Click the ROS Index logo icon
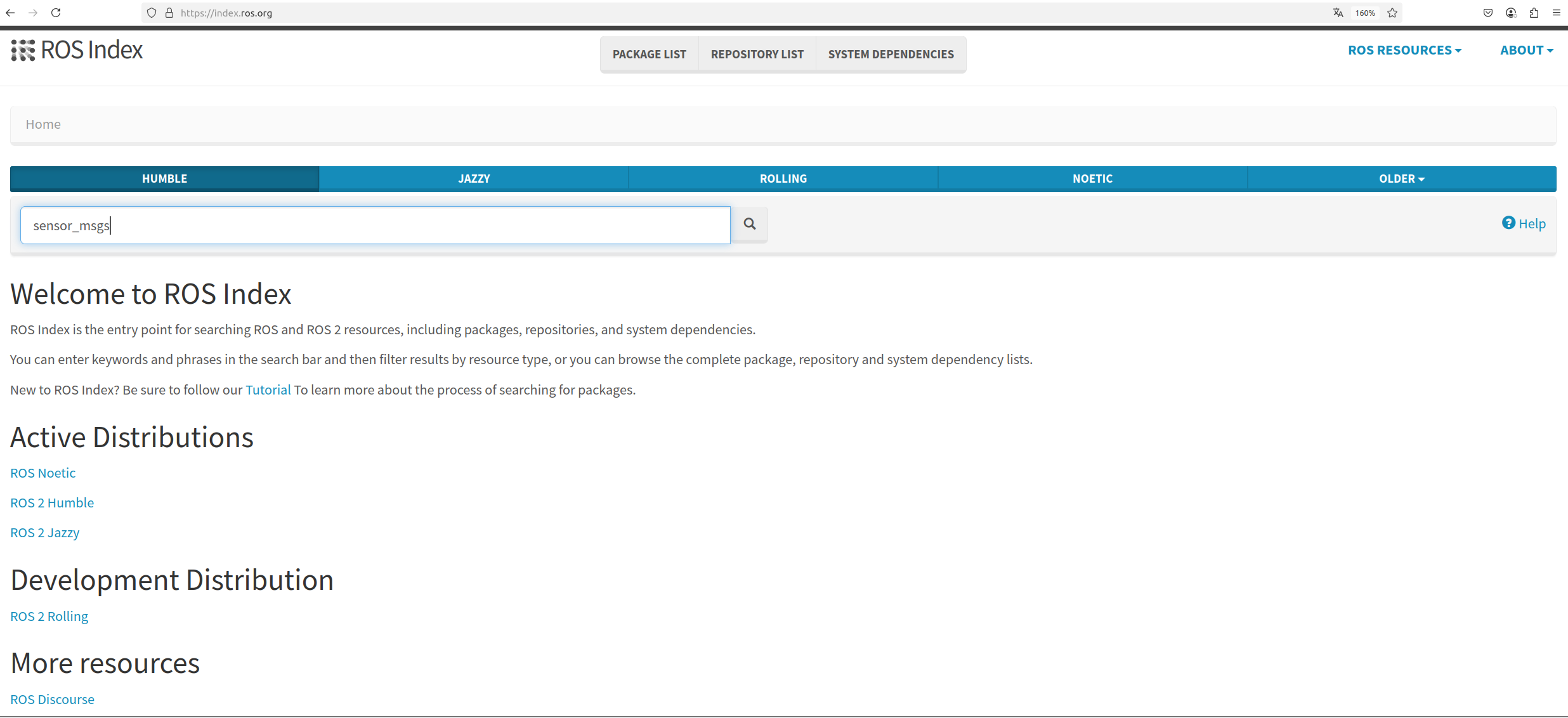The image size is (1568, 718). [23, 50]
